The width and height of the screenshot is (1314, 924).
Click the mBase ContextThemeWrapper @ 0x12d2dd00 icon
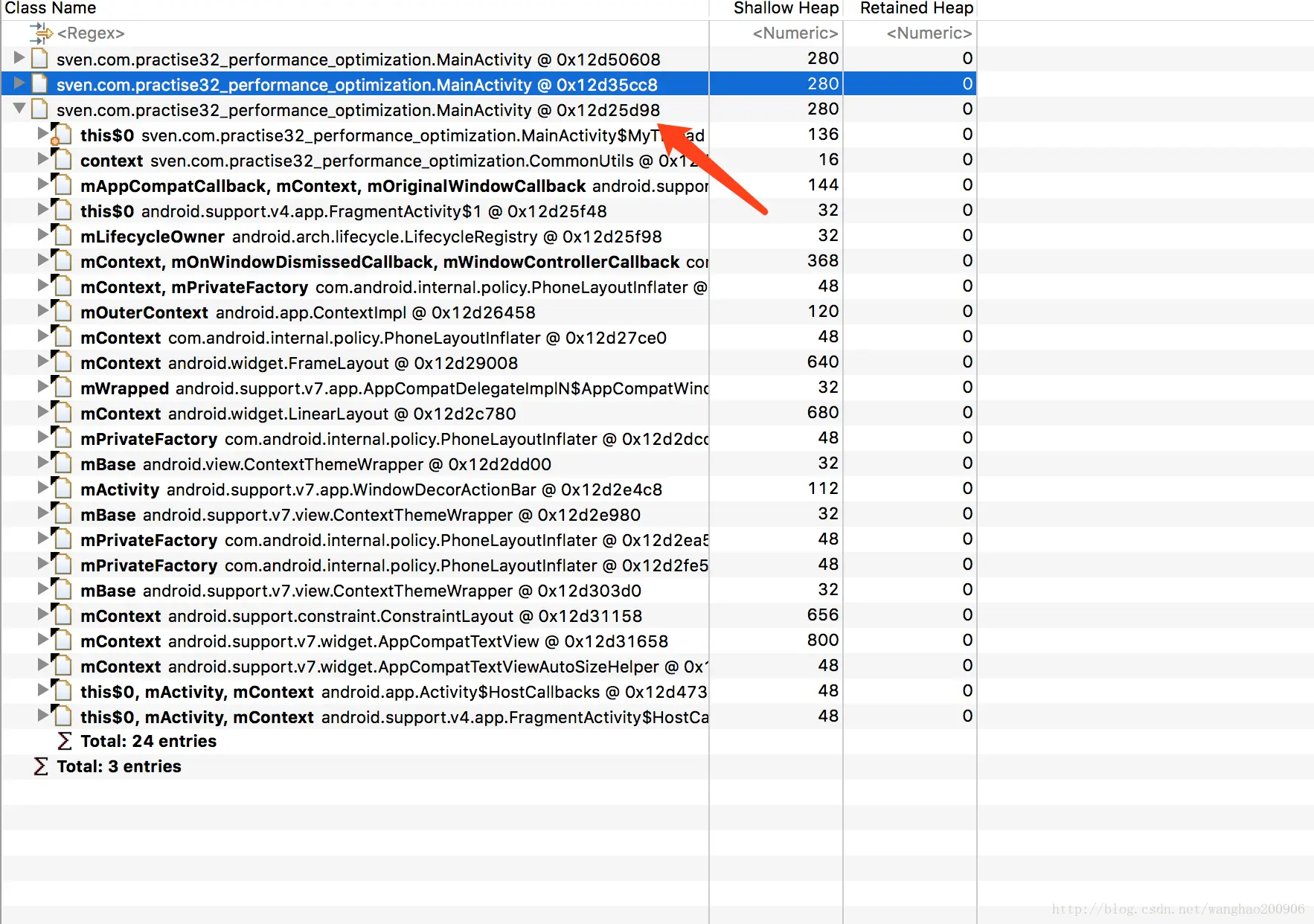pyautogui.click(x=61, y=463)
